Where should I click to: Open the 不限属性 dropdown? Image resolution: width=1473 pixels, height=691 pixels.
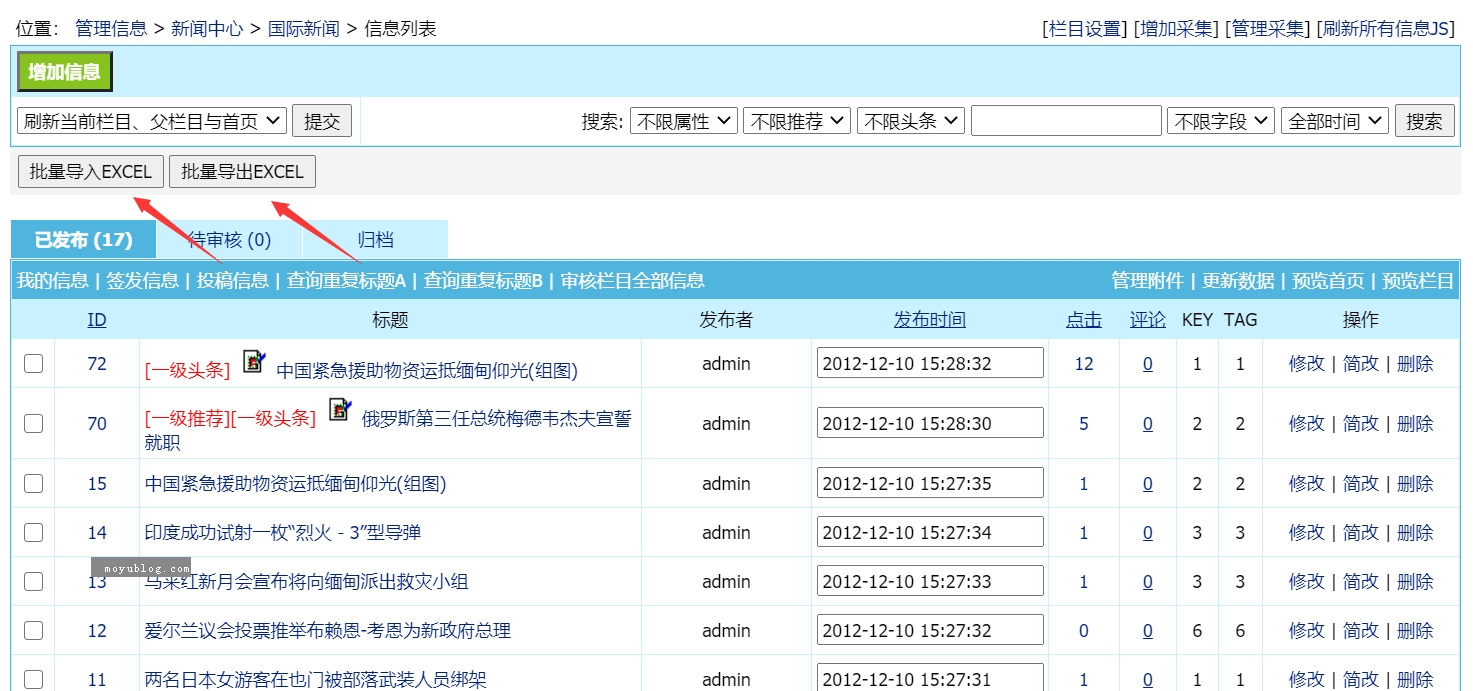[x=684, y=121]
